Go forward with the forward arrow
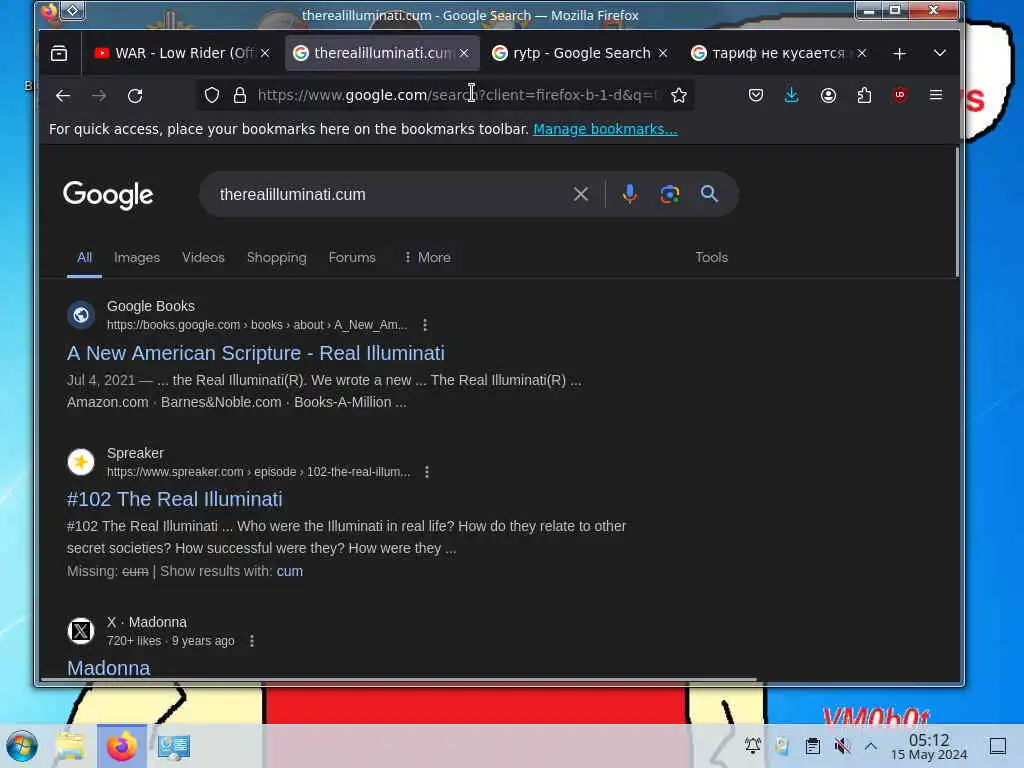The width and height of the screenshot is (1024, 768). point(99,95)
